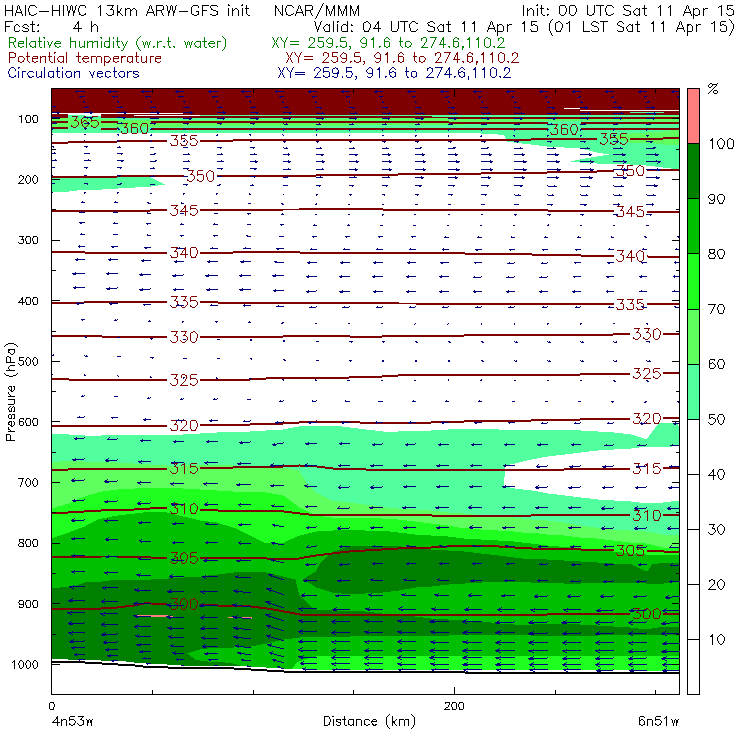Image resolution: width=740 pixels, height=740 pixels.
Task: Click the '200' distance axis tick label
Action: tap(454, 706)
